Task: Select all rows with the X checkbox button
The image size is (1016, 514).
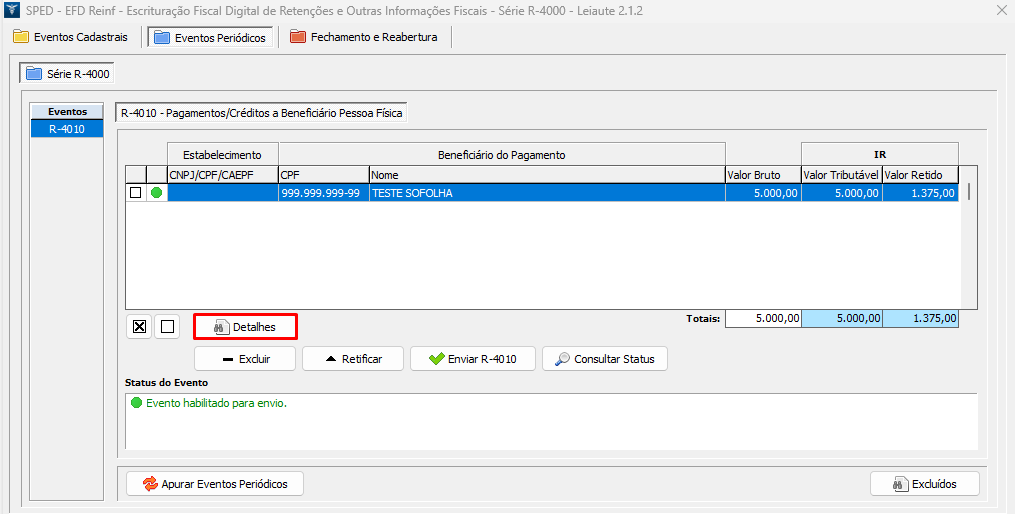Action: tap(140, 326)
